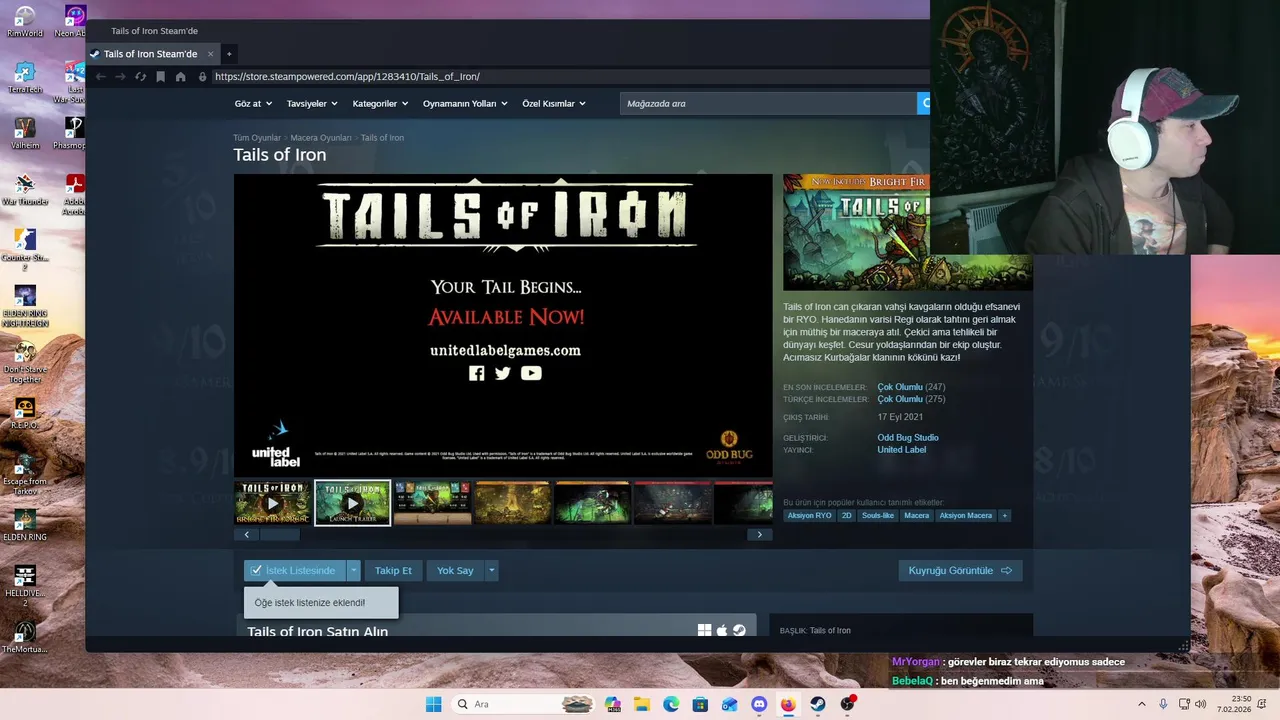Open Escape from Tarkov desktop shortcut
The image size is (1280, 720).
pos(25,475)
